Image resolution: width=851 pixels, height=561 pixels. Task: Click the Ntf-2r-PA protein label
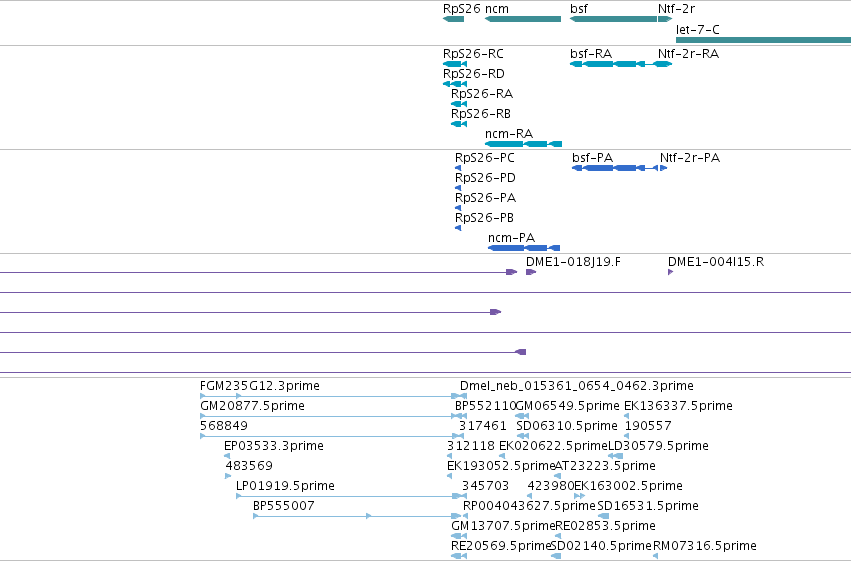[690, 158]
